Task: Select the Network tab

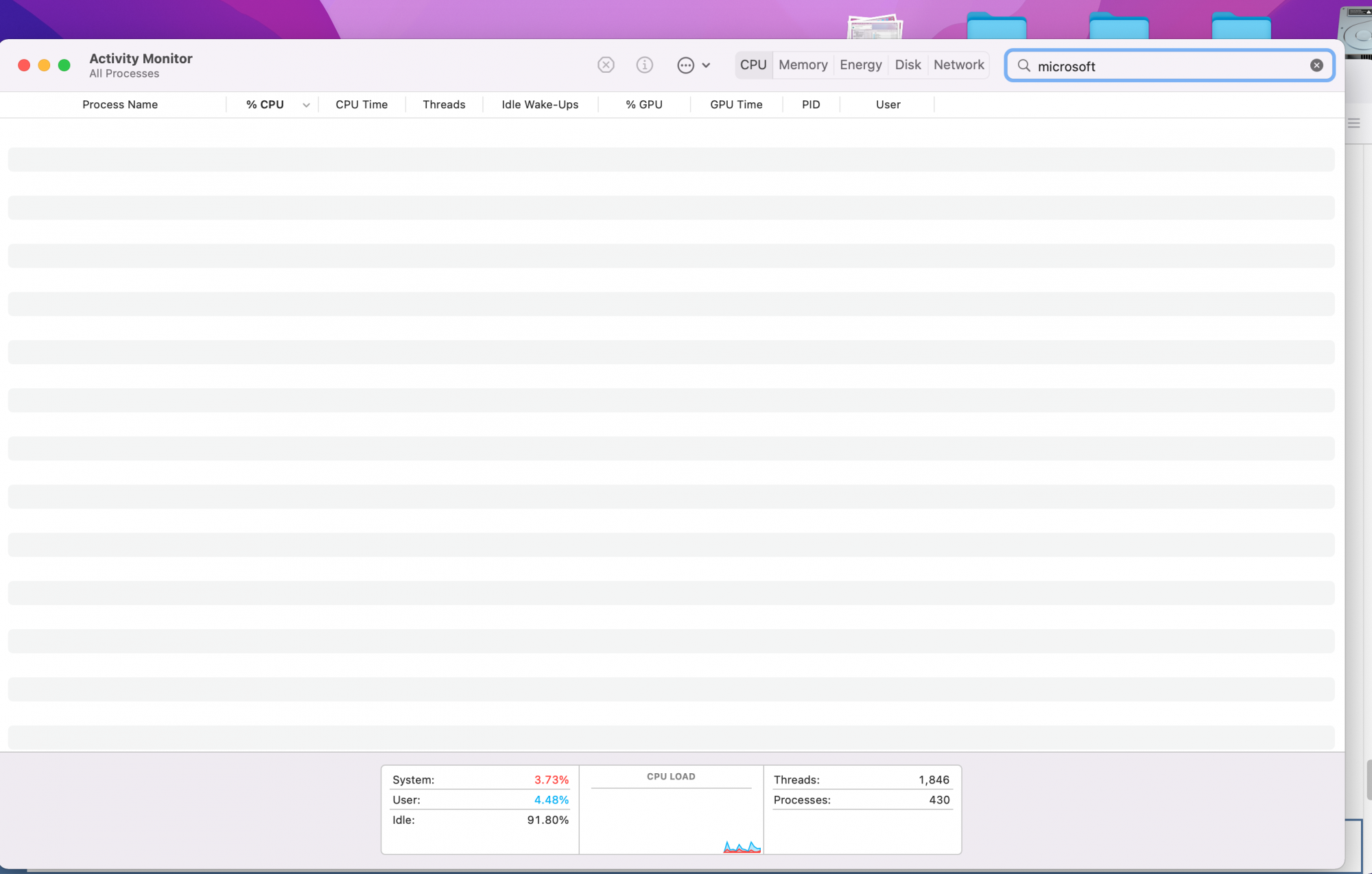Action: click(958, 65)
